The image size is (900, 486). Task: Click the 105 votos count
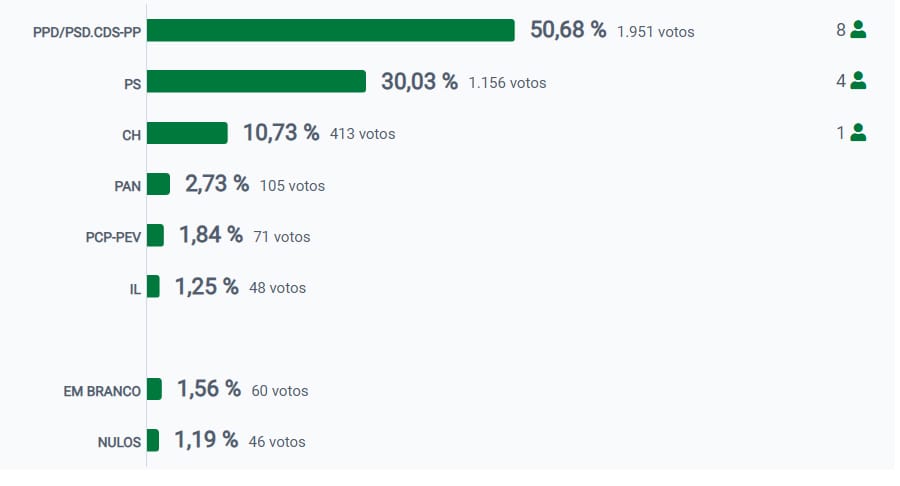point(292,186)
